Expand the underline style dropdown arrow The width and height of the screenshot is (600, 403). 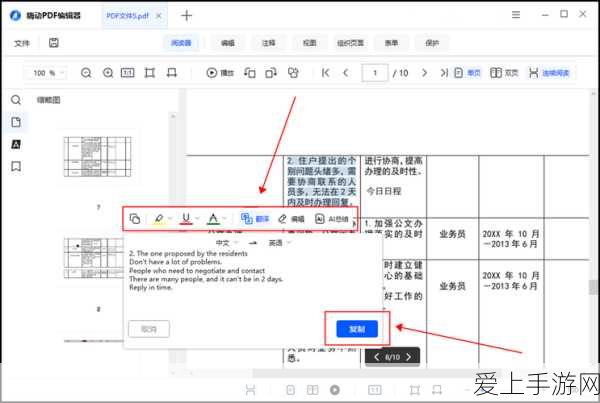[x=197, y=219]
